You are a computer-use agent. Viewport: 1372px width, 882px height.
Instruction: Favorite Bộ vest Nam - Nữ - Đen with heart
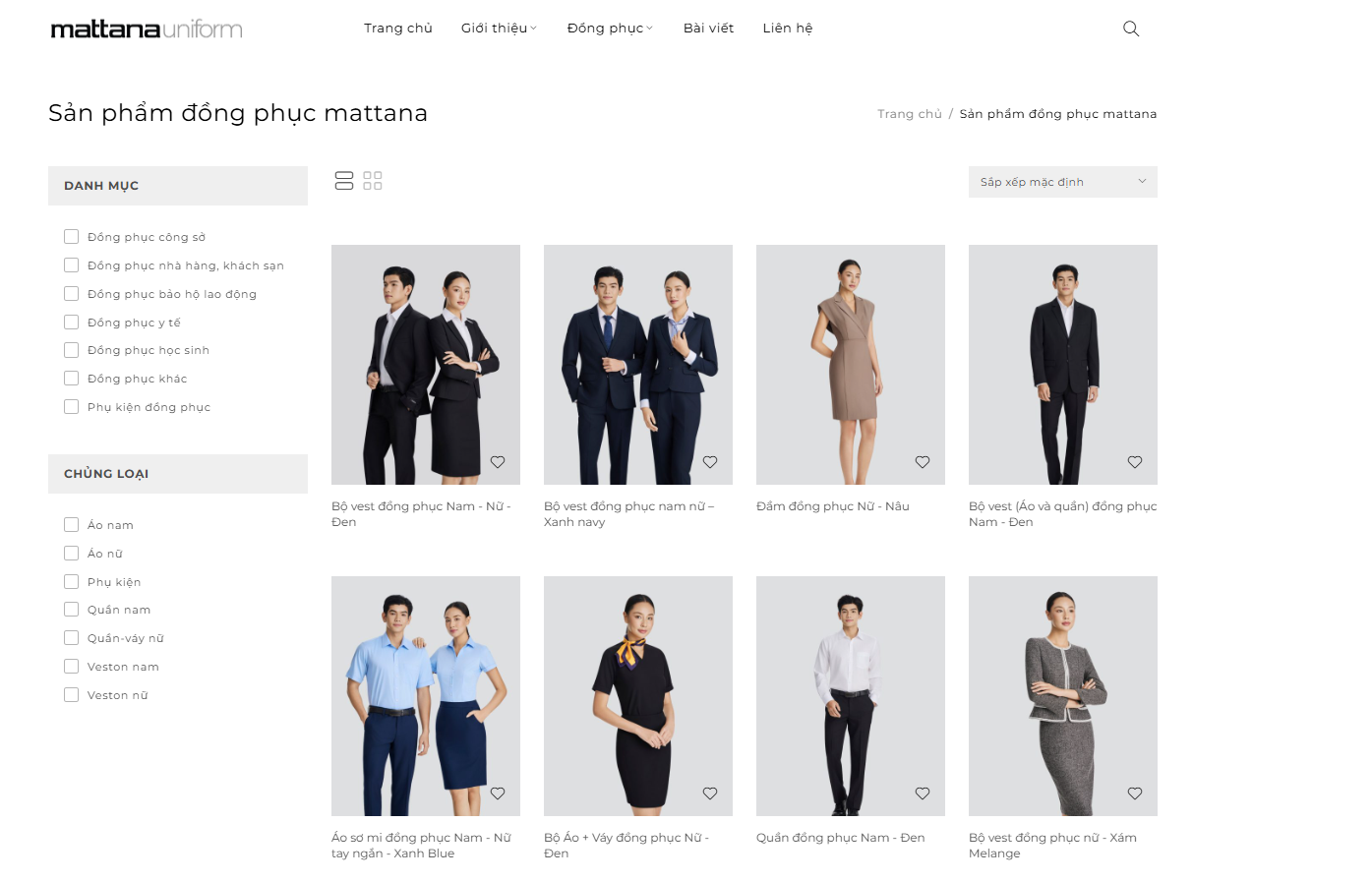click(498, 462)
